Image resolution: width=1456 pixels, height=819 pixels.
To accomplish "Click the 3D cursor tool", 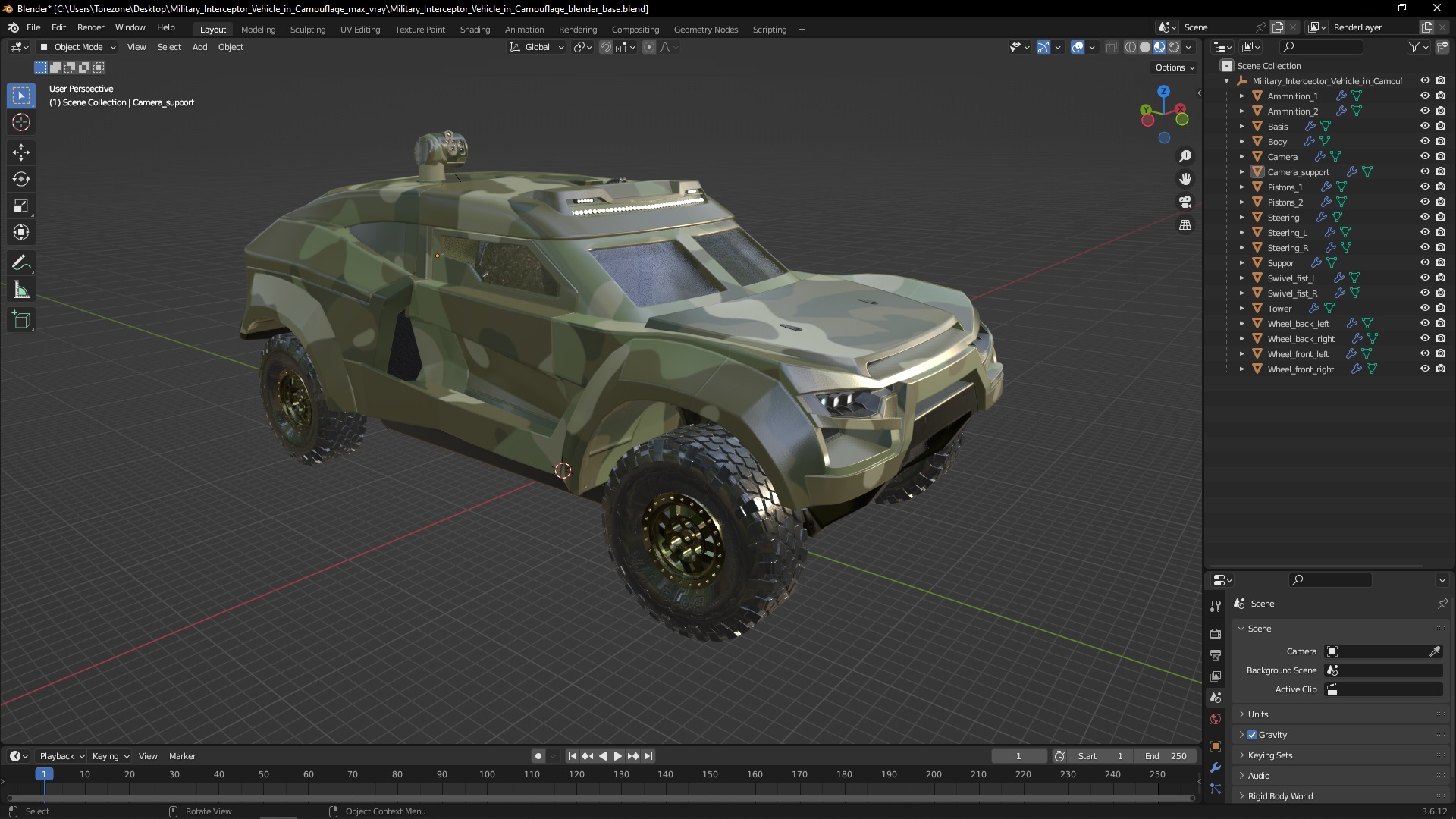I will (21, 122).
